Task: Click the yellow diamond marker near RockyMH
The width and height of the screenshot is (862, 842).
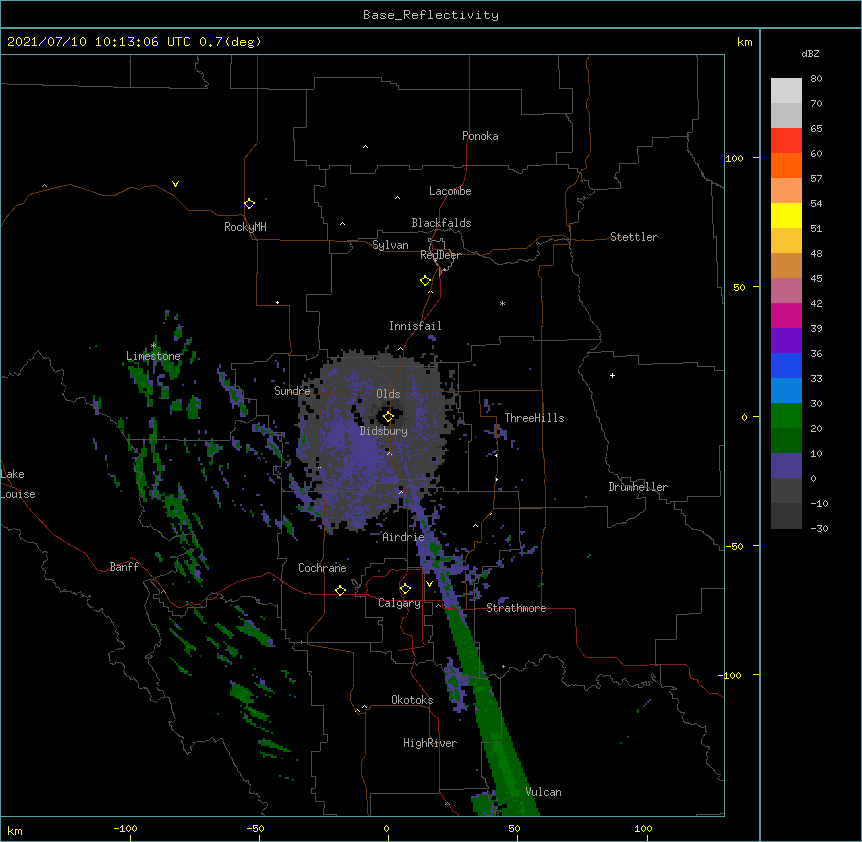Action: coord(250,204)
